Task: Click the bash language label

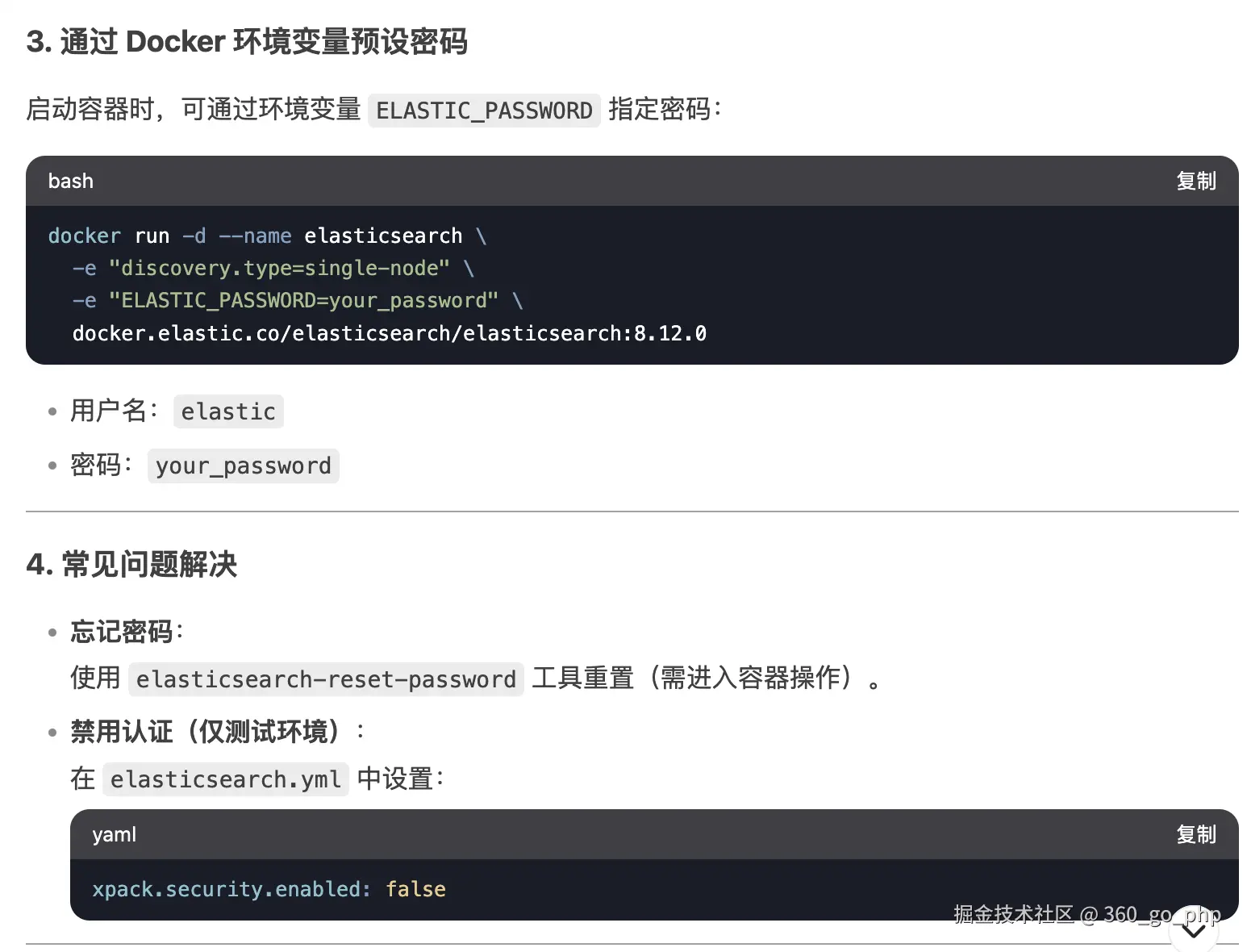Action: coord(71,181)
